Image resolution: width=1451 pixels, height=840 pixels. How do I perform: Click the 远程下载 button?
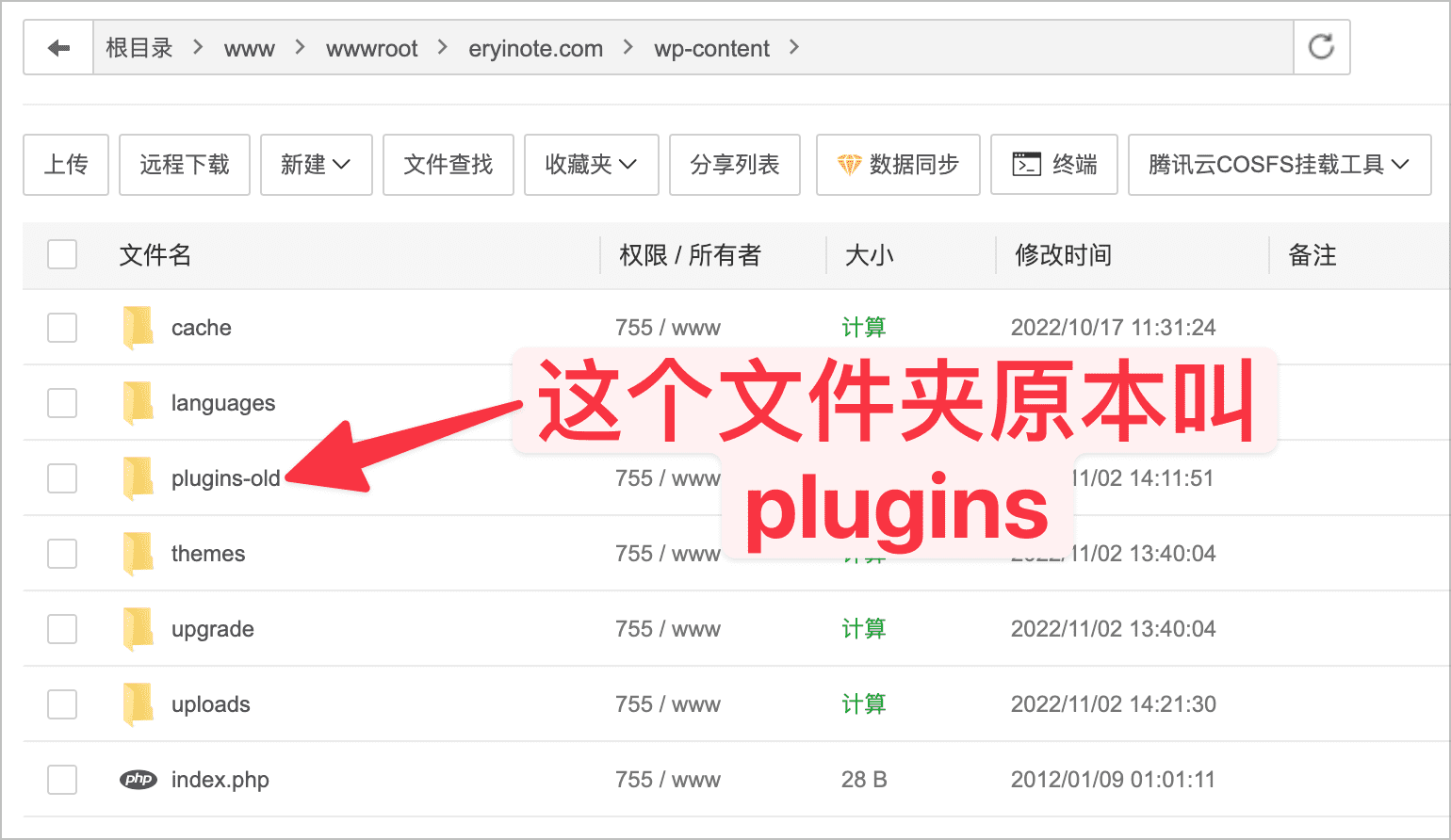pyautogui.click(x=185, y=165)
